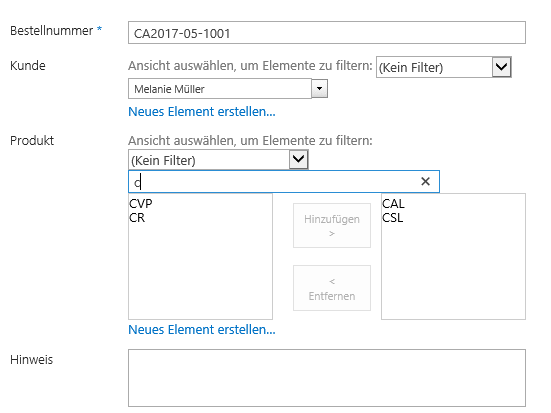Open the Produkt Kein Filter dropdown
Image resolution: width=551 pixels, height=413 pixels.
(x=218, y=160)
